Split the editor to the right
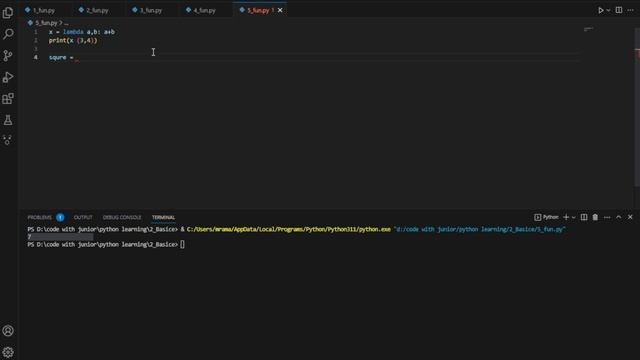This screenshot has height=360, width=640. (x=619, y=10)
